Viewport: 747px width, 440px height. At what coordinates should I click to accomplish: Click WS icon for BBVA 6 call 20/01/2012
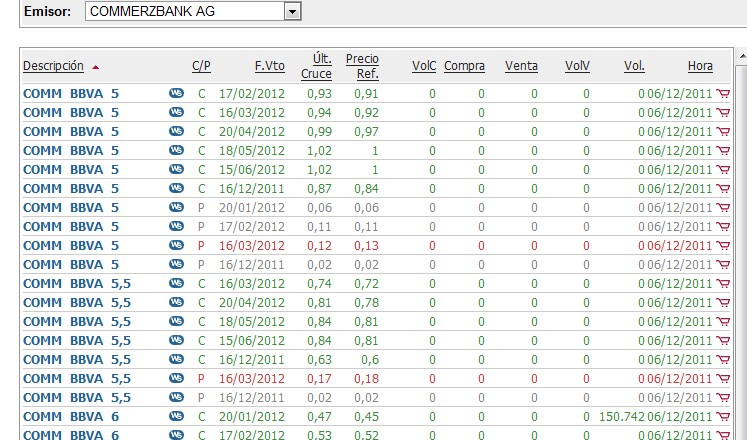(x=176, y=416)
